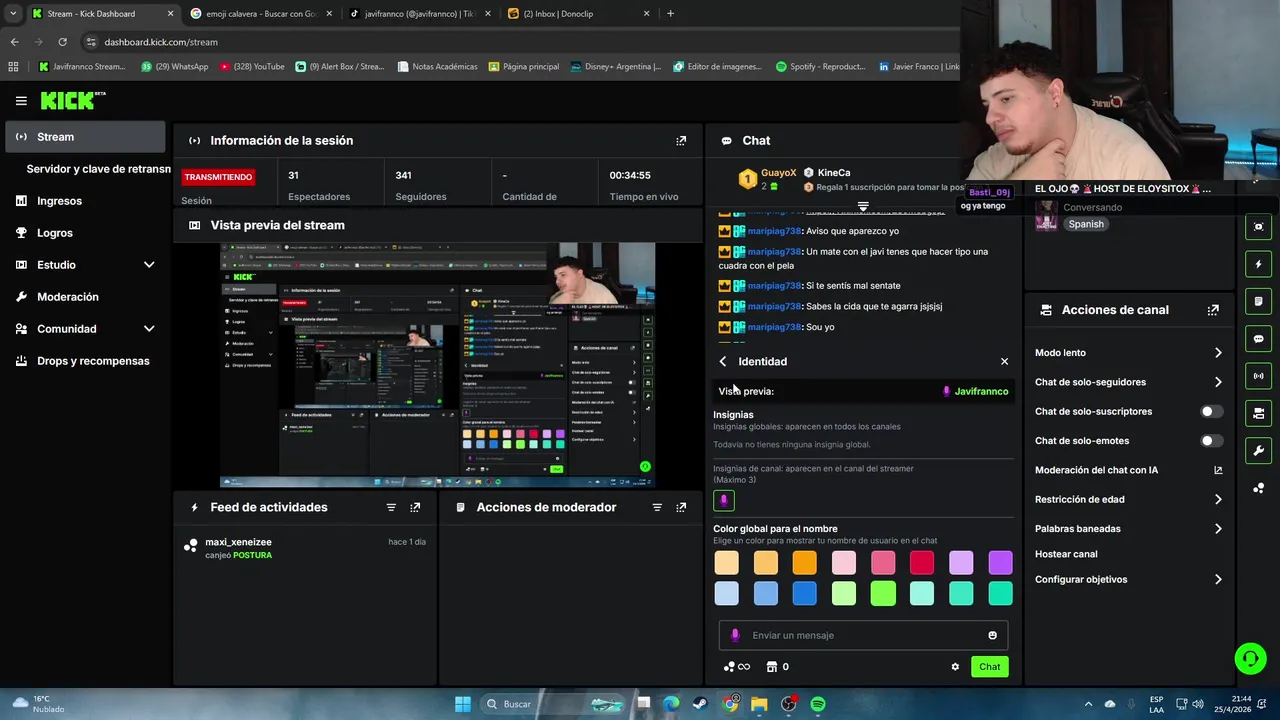
Task: Pop out the Información de la sesión panel
Action: (x=681, y=141)
